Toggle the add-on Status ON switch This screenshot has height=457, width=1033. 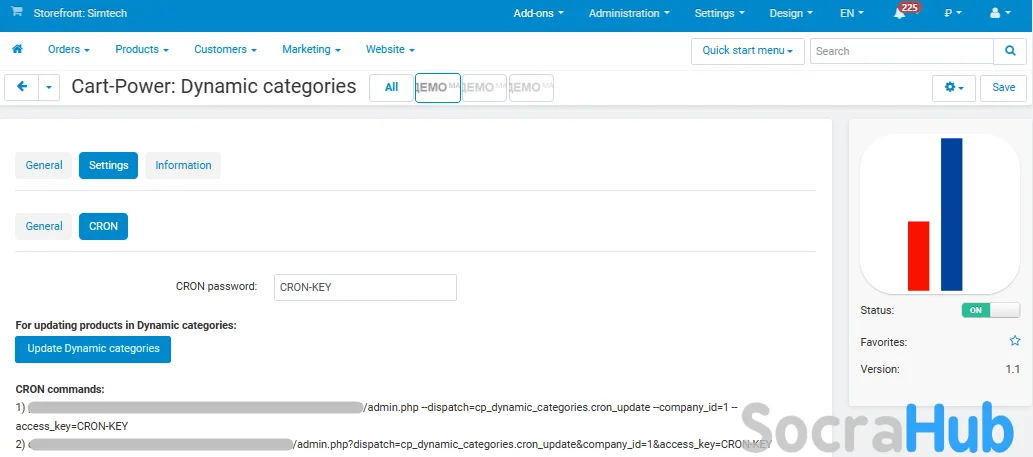[x=990, y=310]
